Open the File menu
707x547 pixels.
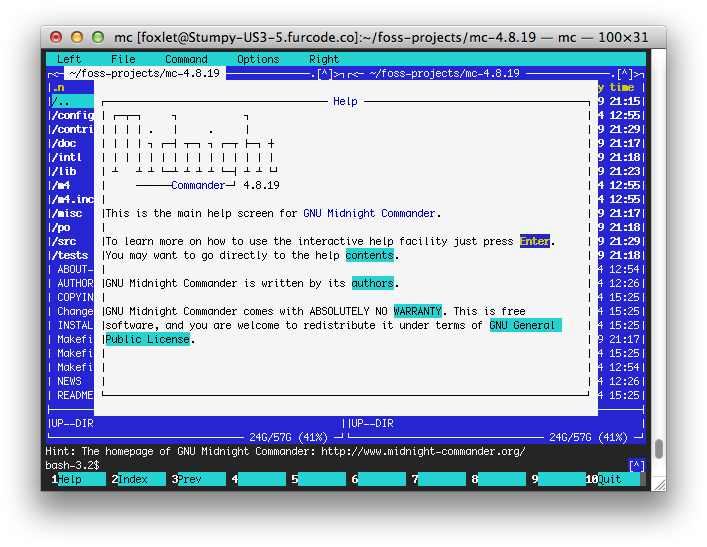coord(123,59)
